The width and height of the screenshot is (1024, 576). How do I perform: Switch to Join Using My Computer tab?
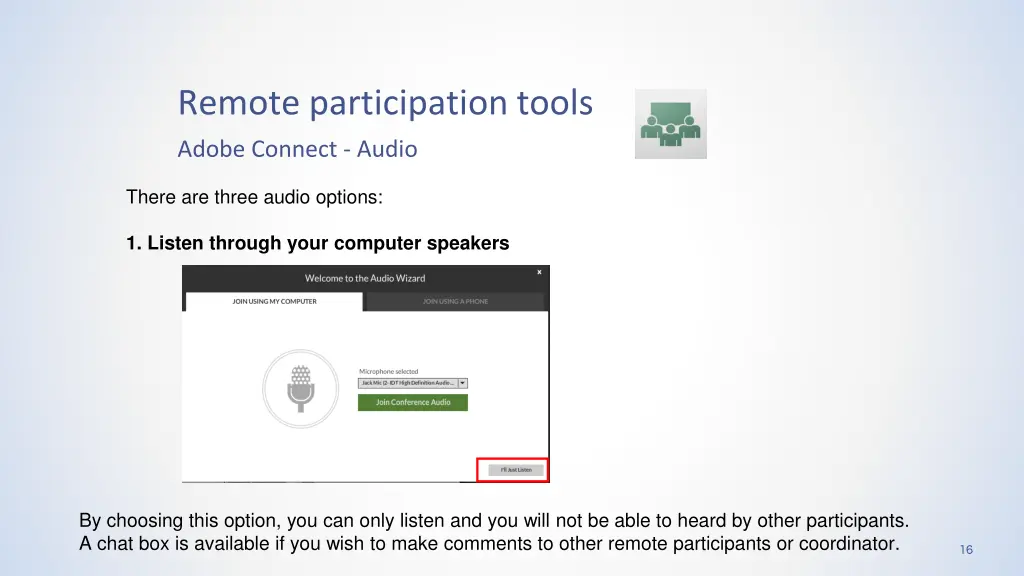(x=274, y=301)
